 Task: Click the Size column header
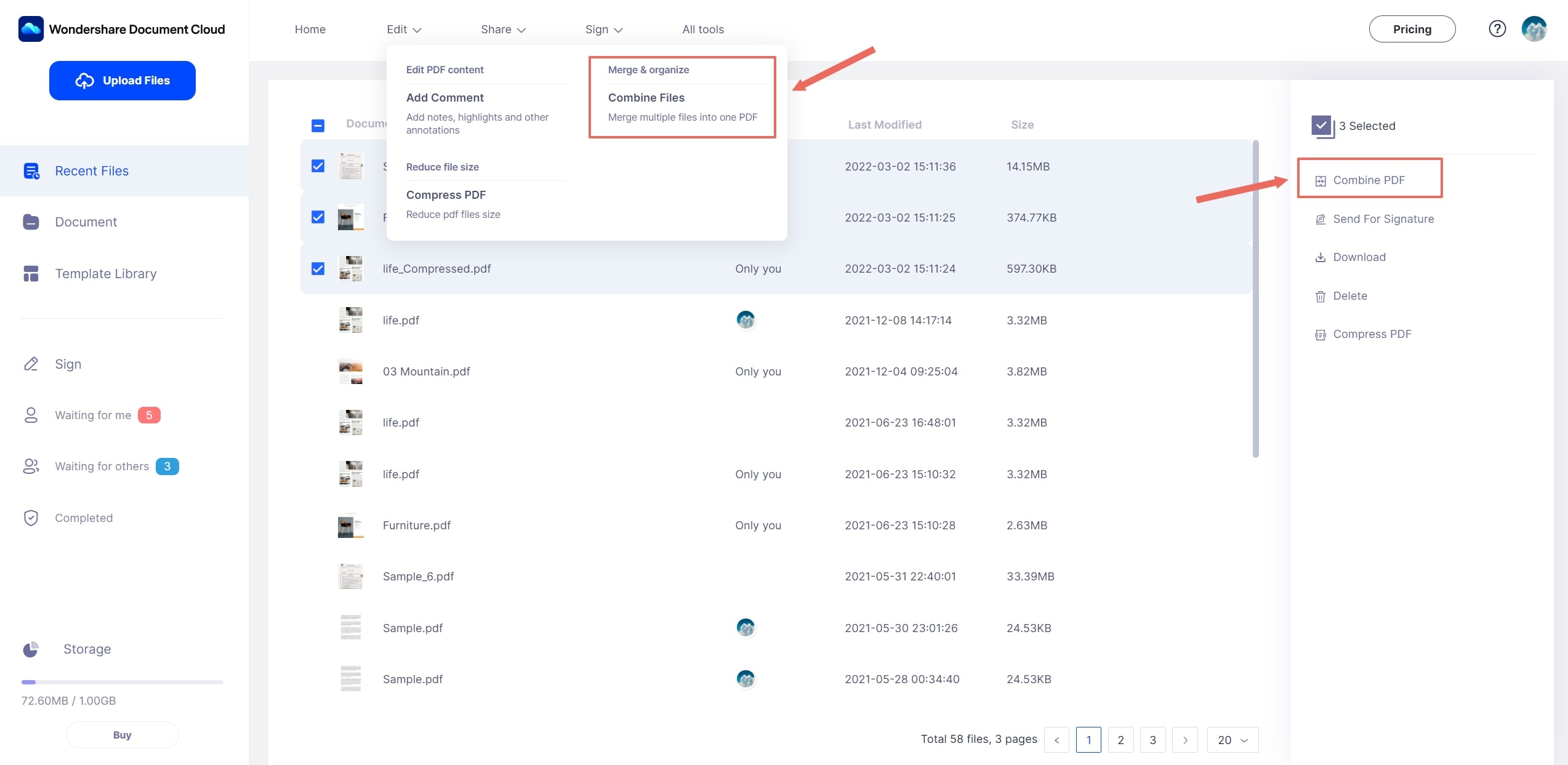coord(1022,125)
